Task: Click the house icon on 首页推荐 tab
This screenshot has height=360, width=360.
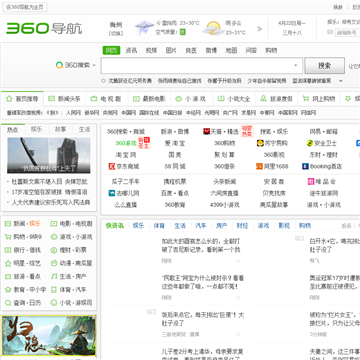Action: point(9,99)
